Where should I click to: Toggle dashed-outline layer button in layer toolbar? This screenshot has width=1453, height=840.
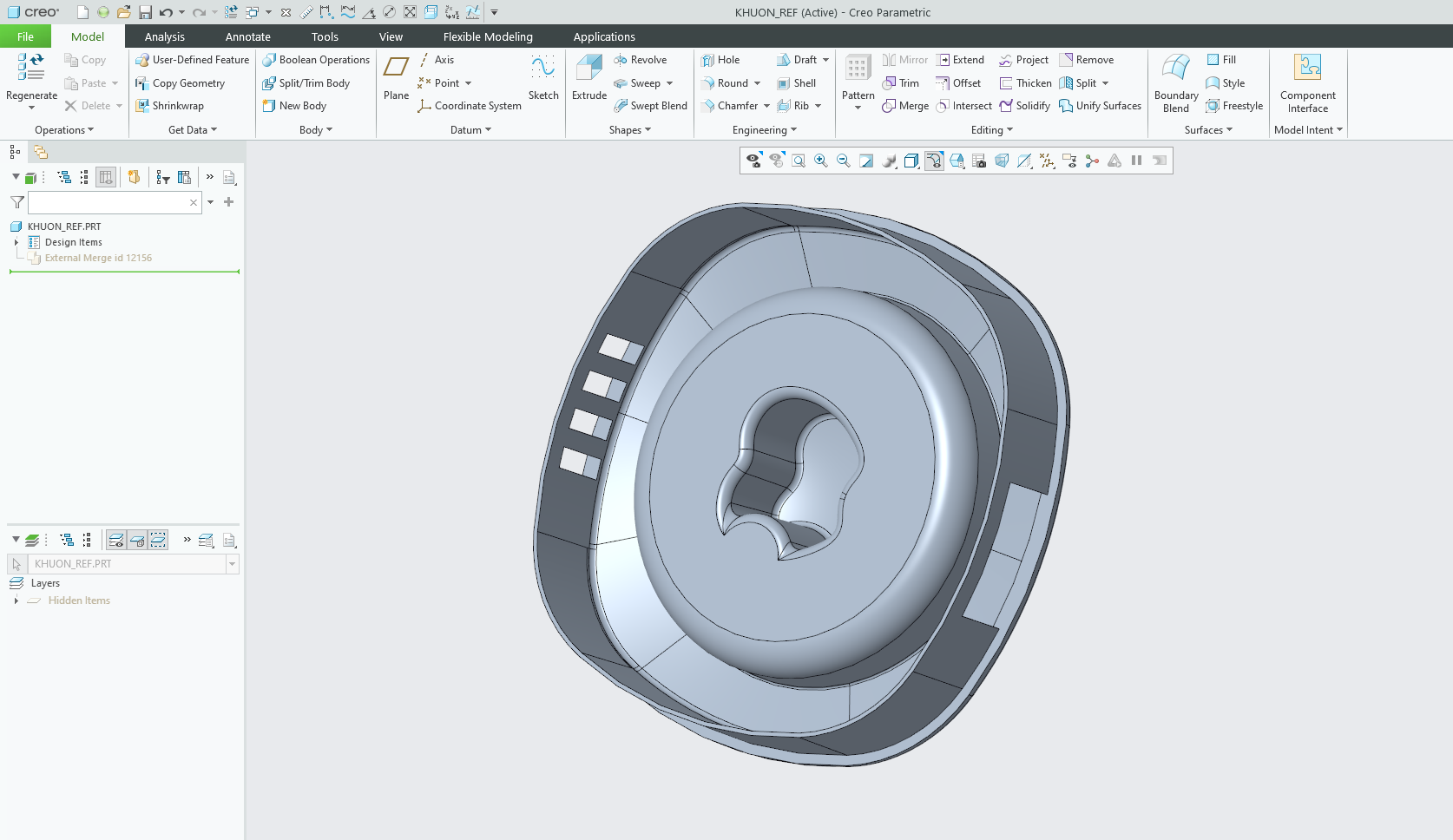[158, 540]
